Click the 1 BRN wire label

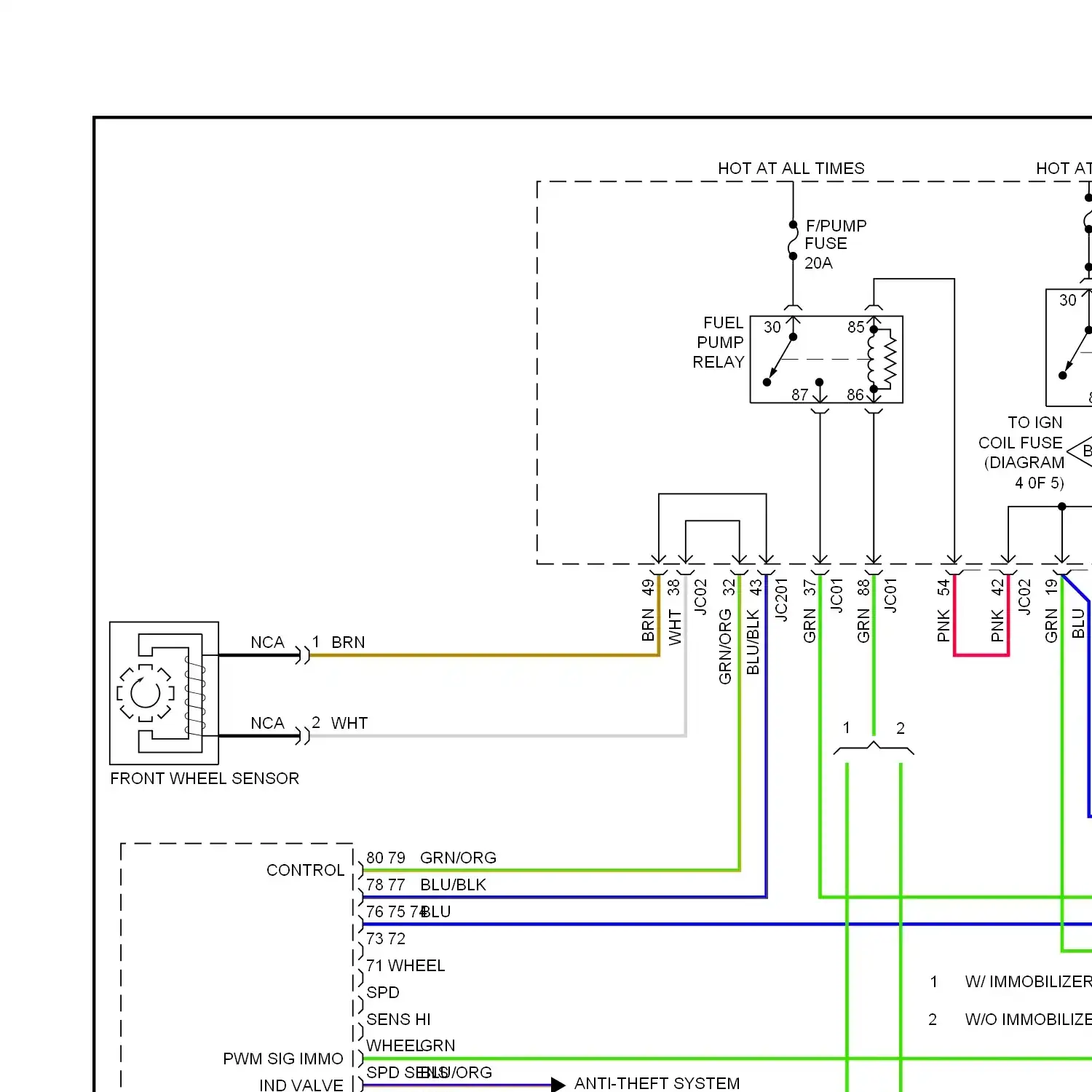coord(339,642)
